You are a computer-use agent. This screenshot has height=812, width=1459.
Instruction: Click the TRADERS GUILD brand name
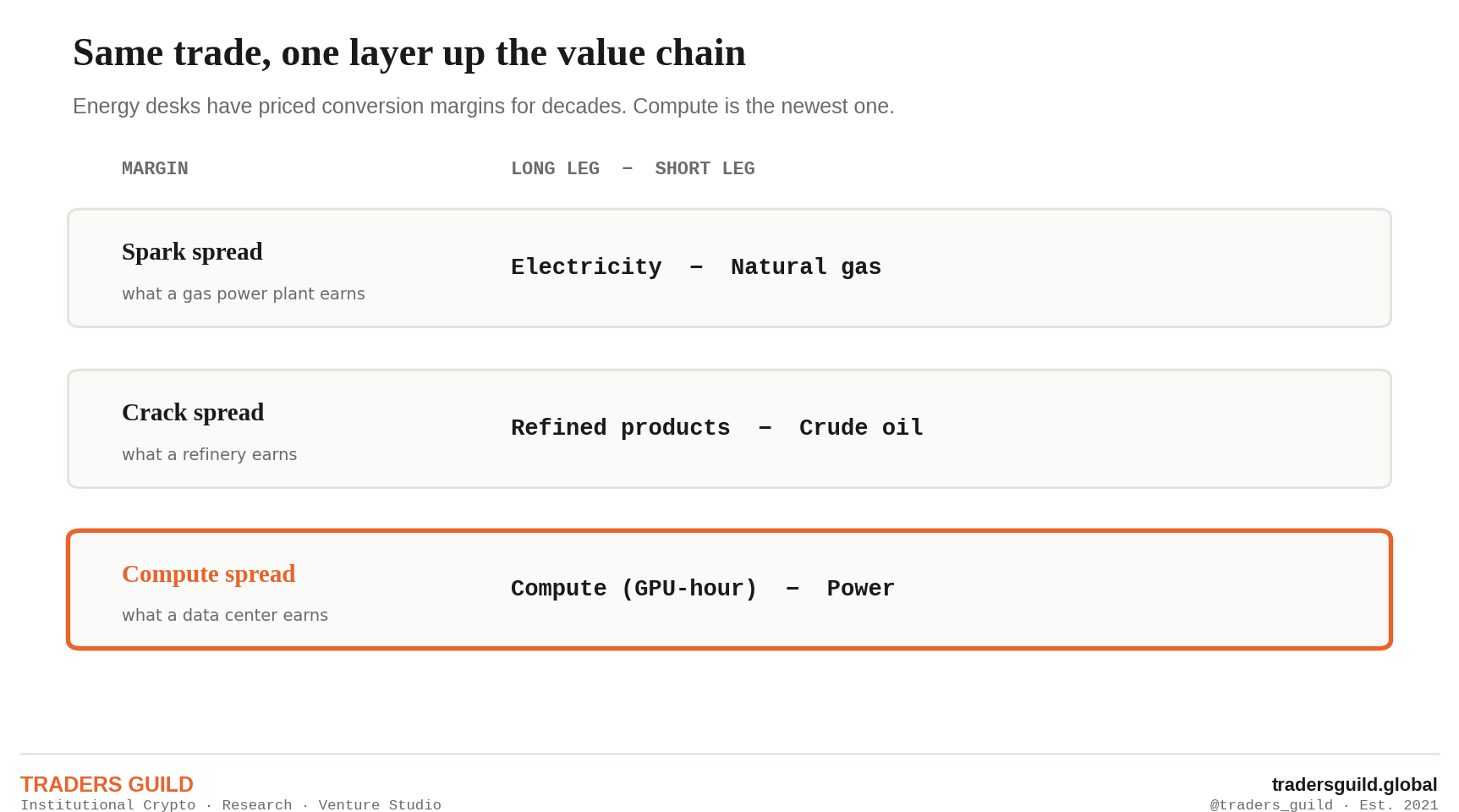click(107, 785)
